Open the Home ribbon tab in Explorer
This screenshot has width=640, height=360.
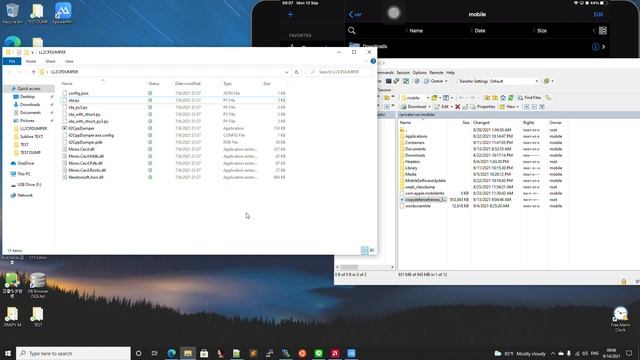31,61
